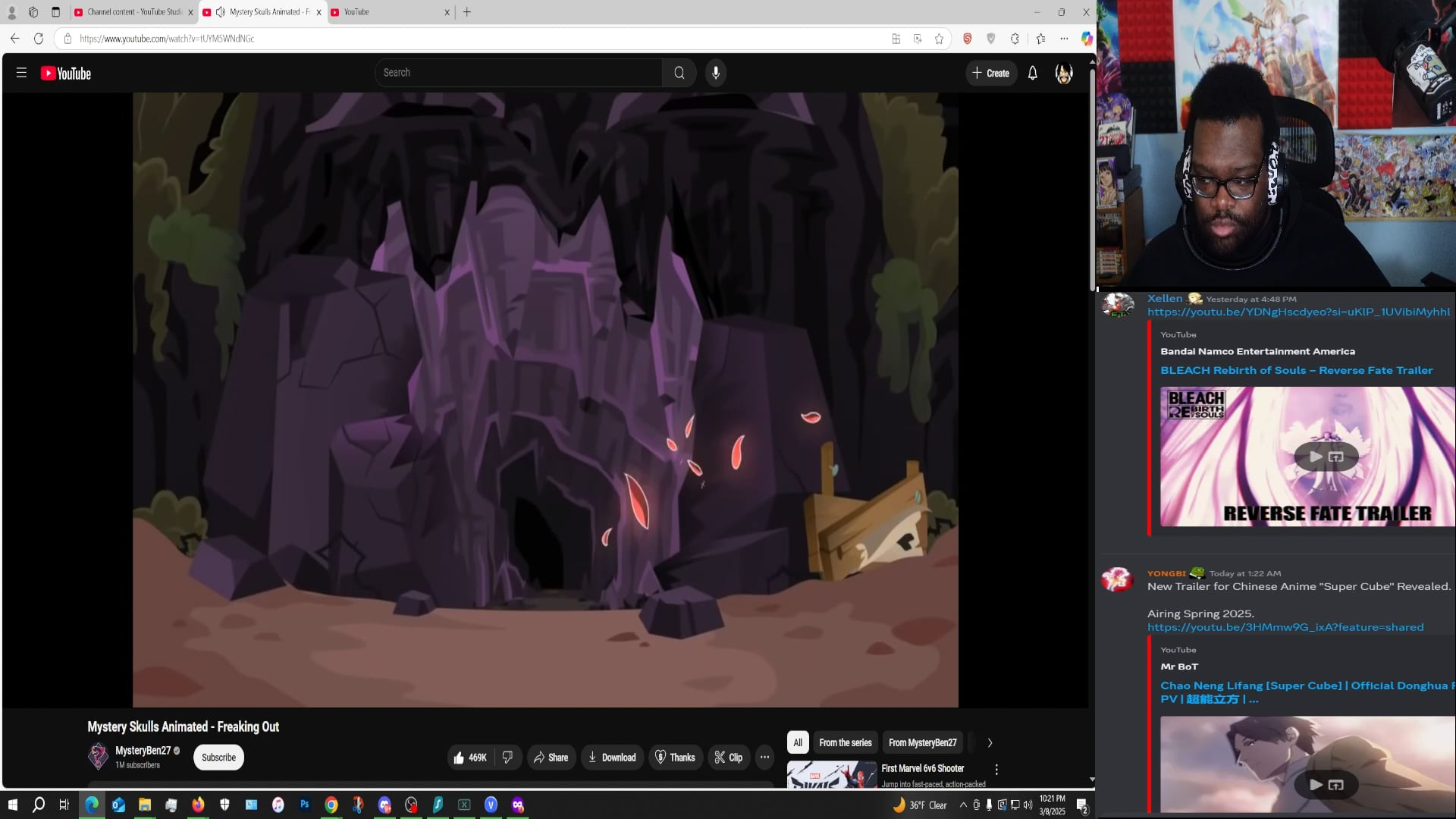The width and height of the screenshot is (1456, 819).
Task: Open the browser Extensions puzzle icon
Action: point(1015,39)
